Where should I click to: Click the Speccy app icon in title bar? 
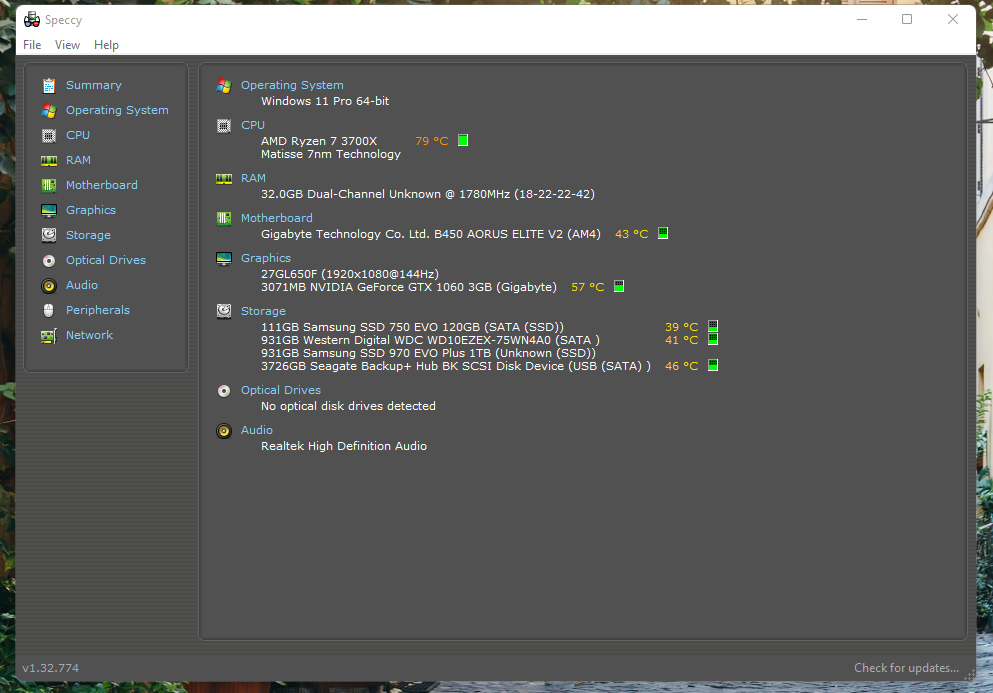tap(32, 20)
